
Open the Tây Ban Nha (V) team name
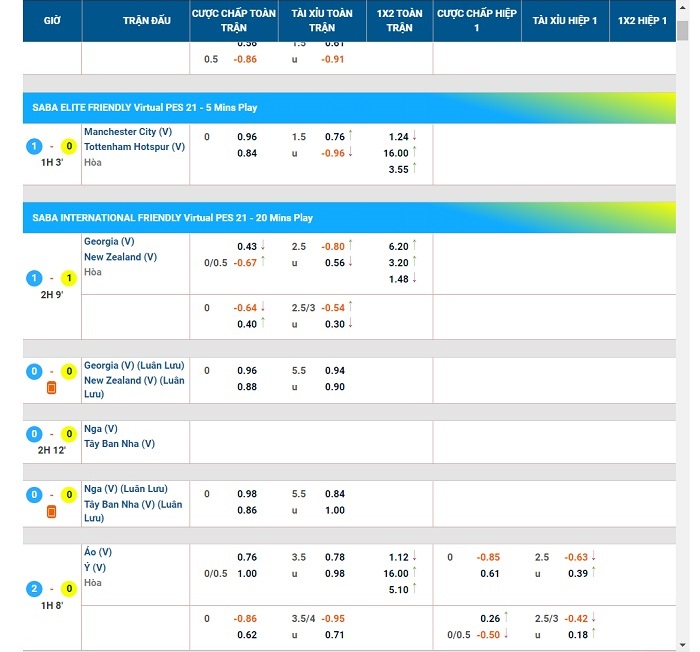click(x=119, y=444)
